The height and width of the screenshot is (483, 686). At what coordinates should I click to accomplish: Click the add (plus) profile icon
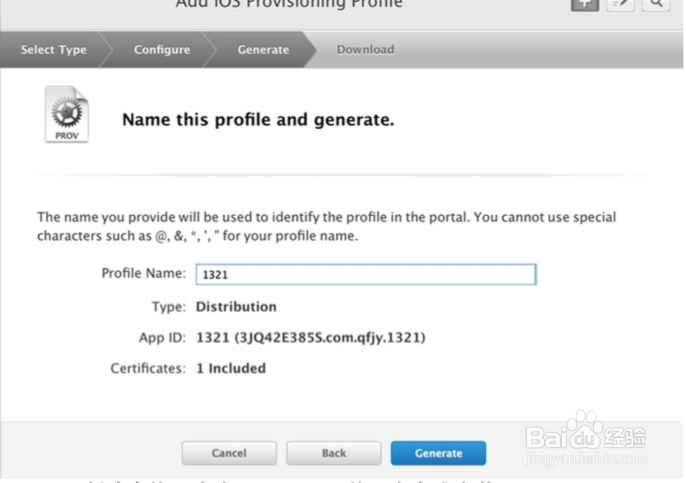point(584,5)
